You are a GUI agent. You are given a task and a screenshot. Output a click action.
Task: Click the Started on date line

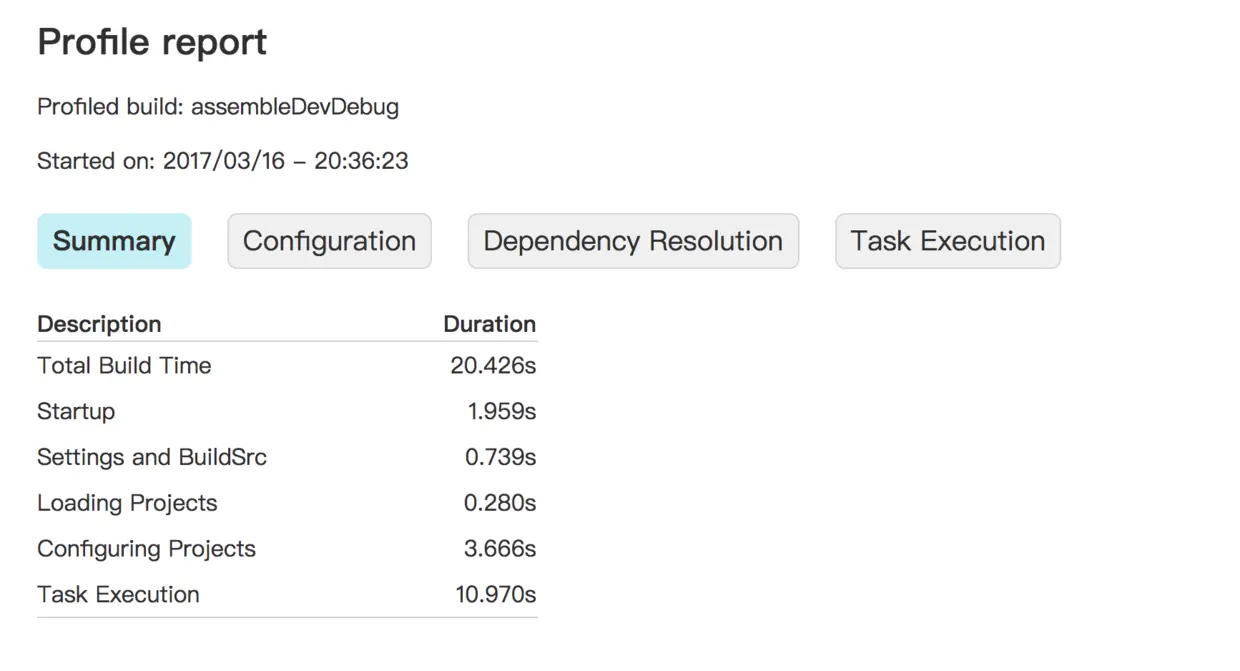click(222, 161)
